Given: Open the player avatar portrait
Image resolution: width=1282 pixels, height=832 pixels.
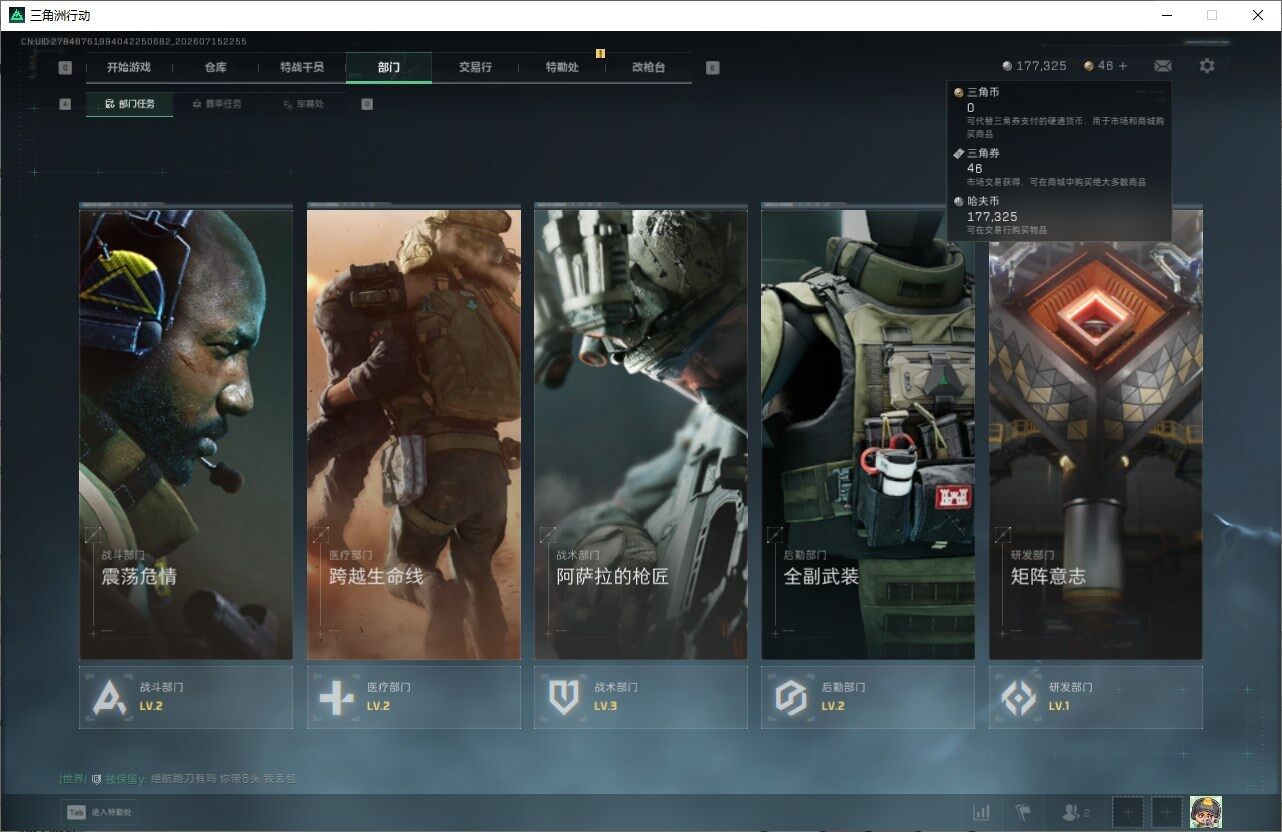Looking at the screenshot, I should [x=1206, y=812].
